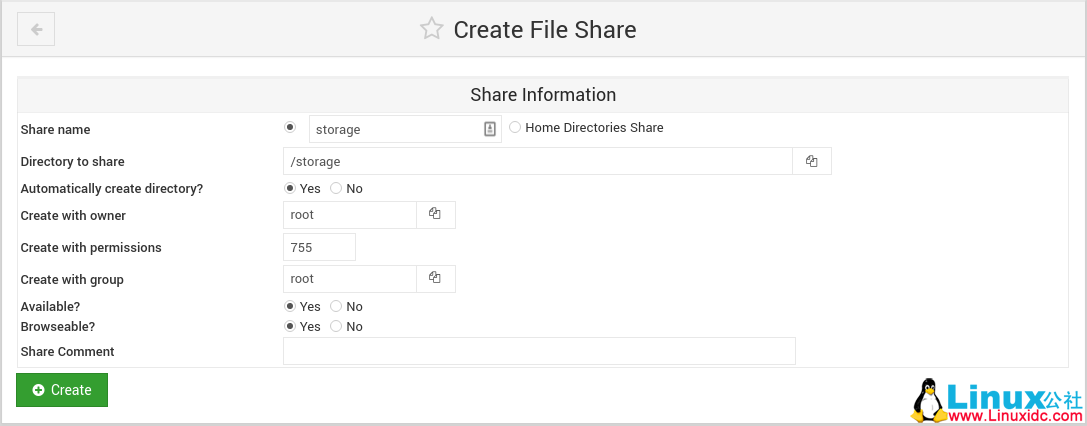Select the Home Directories Share option
The height and width of the screenshot is (426, 1087).
pyautogui.click(x=516, y=127)
